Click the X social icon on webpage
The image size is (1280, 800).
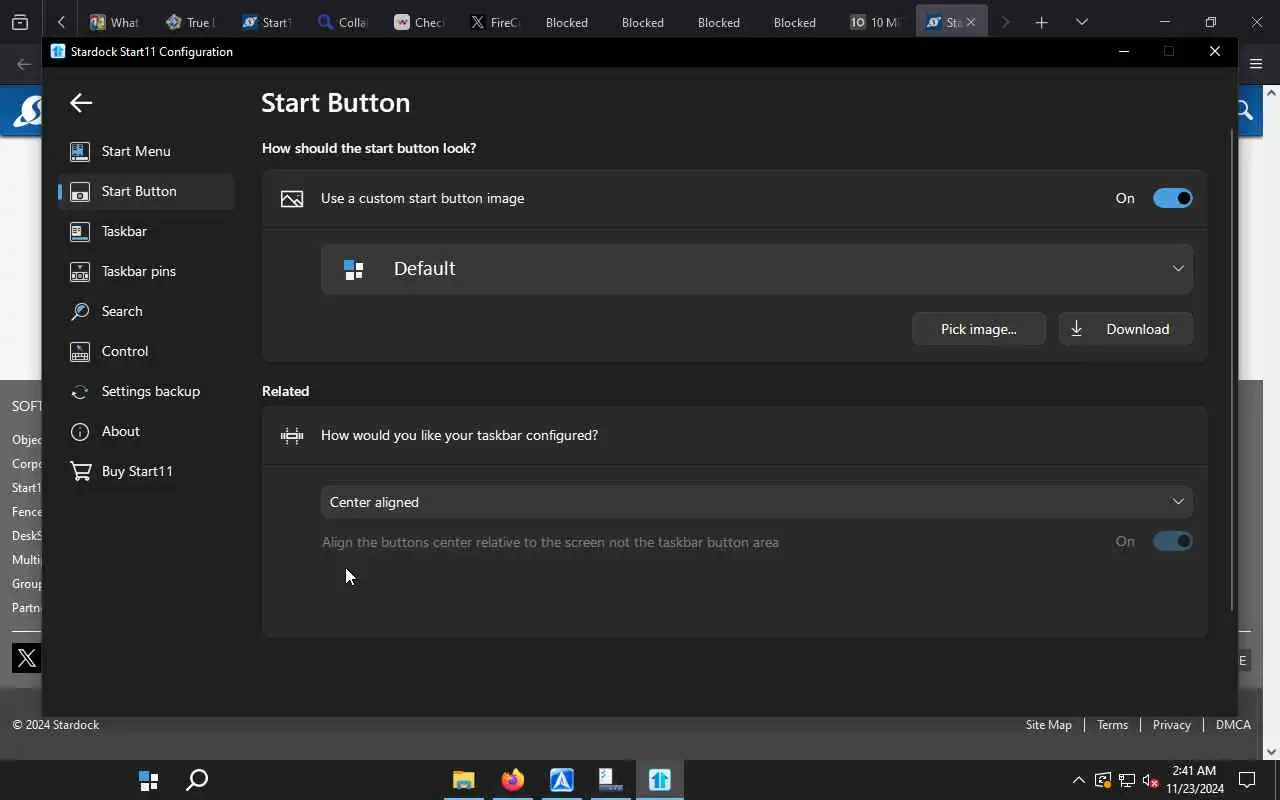point(27,658)
